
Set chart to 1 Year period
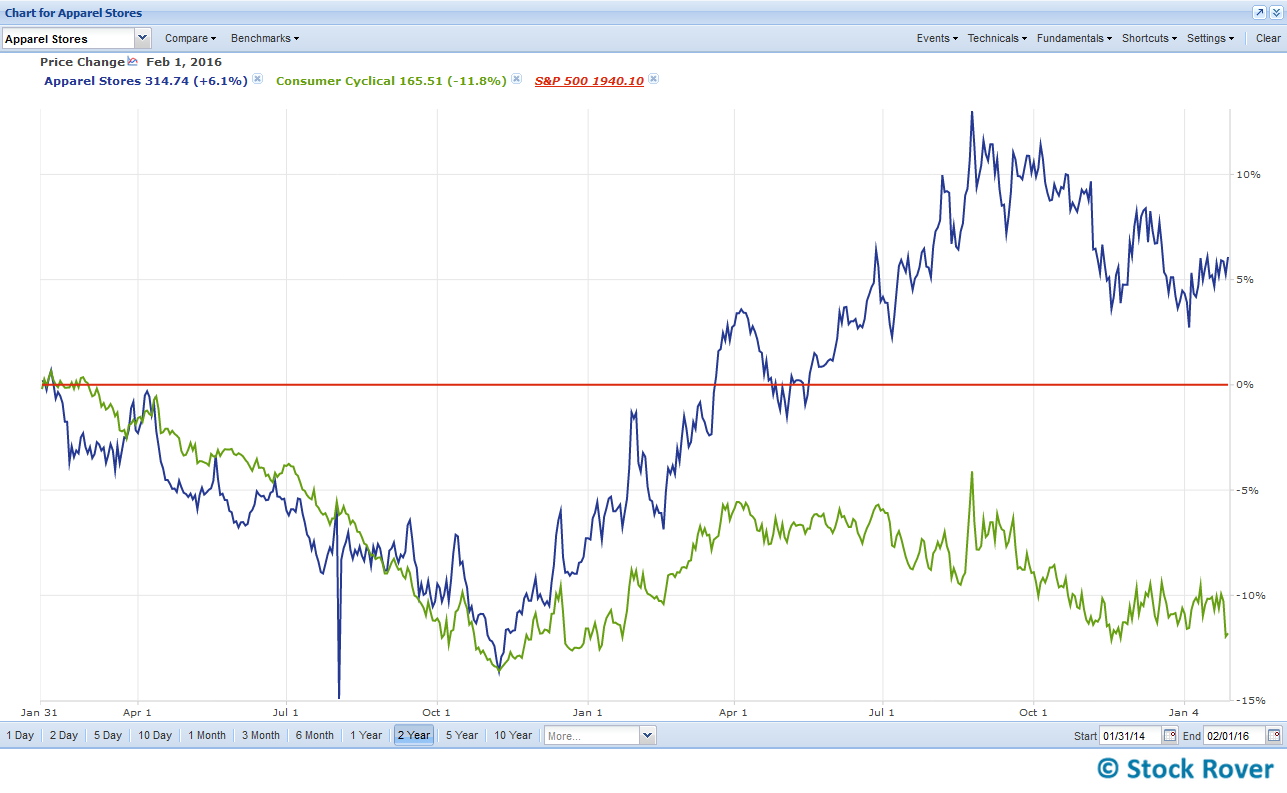click(x=366, y=735)
